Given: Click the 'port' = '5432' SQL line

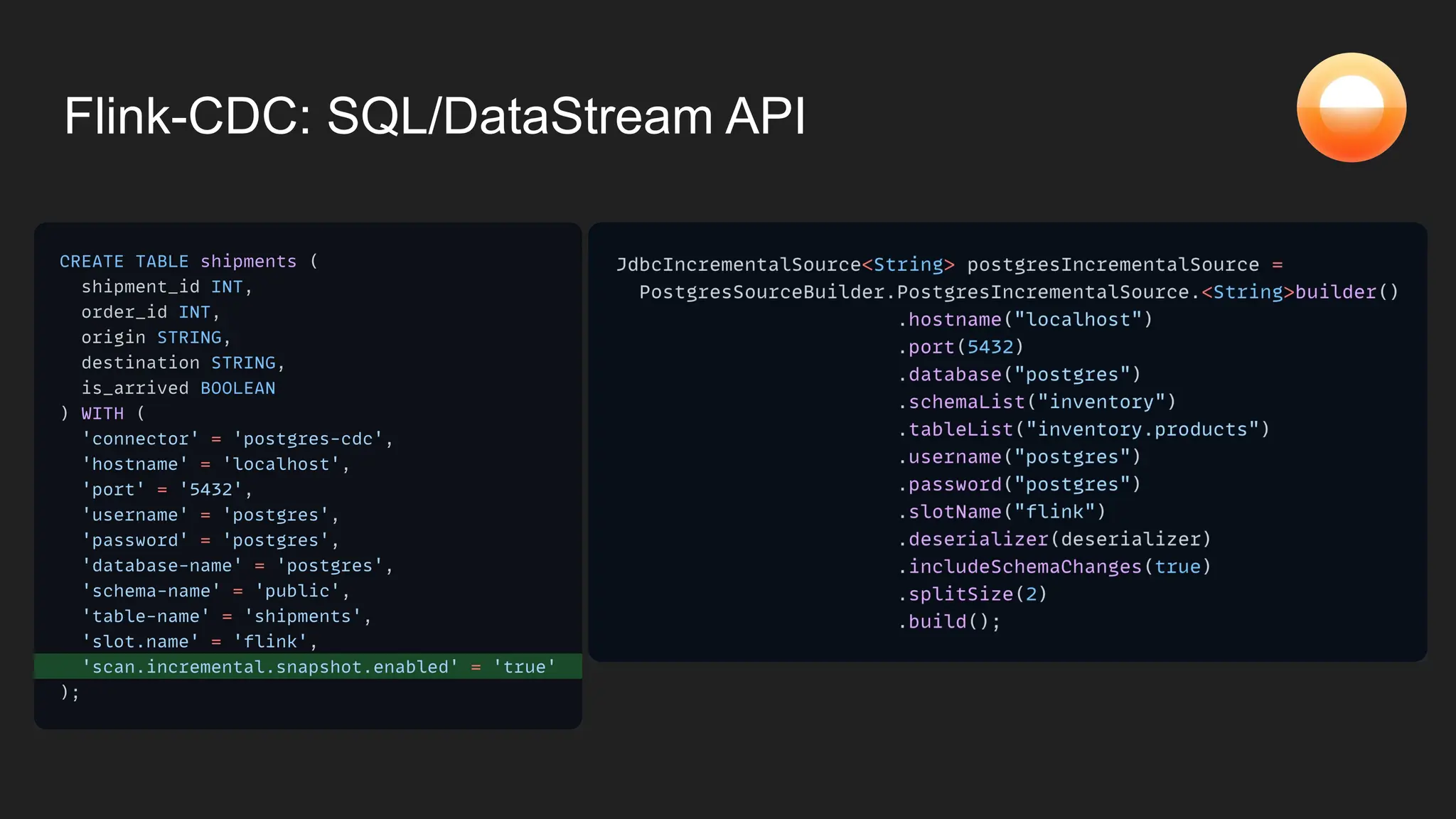Looking at the screenshot, I should click(167, 490).
